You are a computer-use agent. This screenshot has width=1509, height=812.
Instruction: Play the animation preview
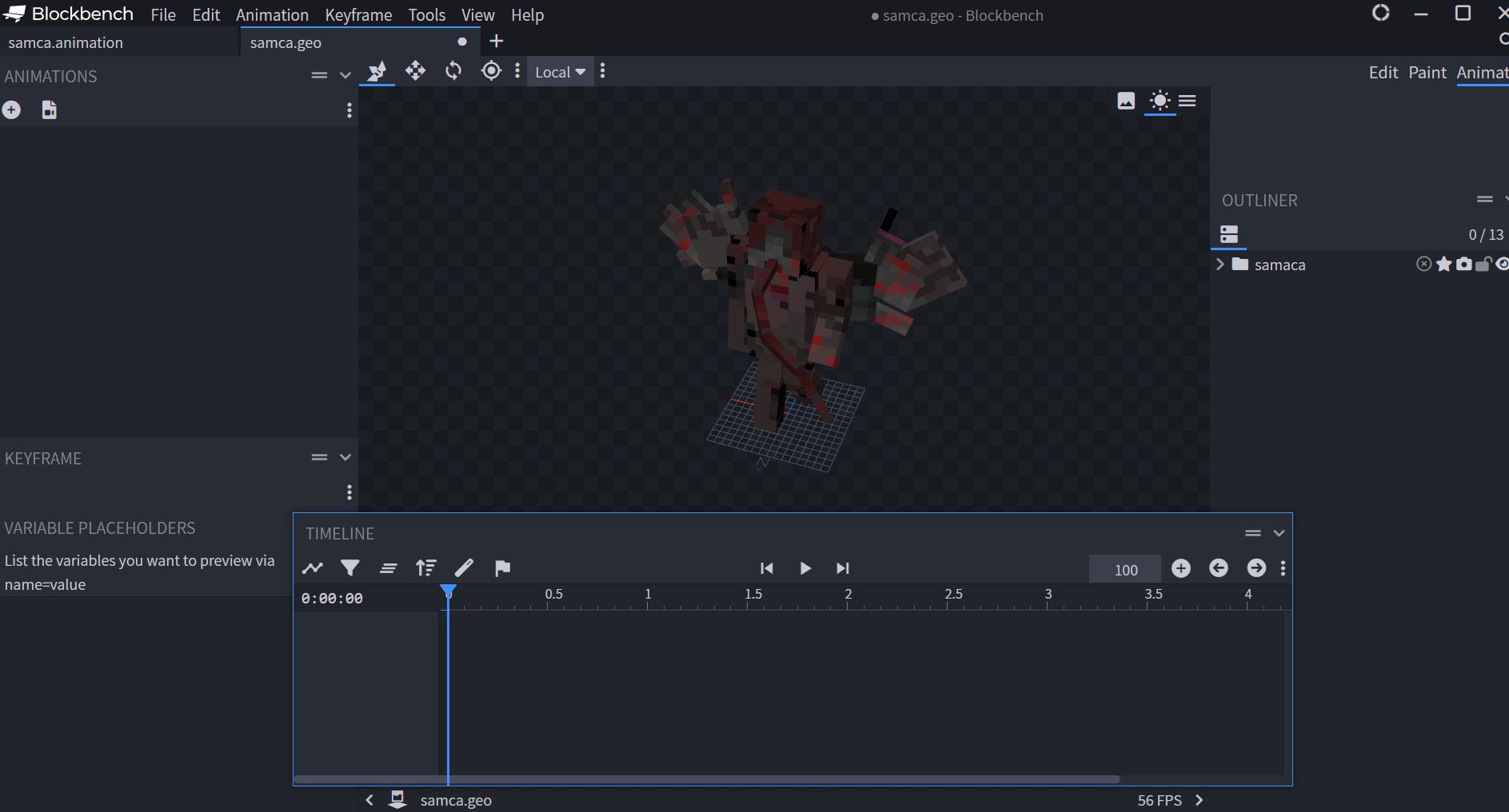click(x=805, y=568)
